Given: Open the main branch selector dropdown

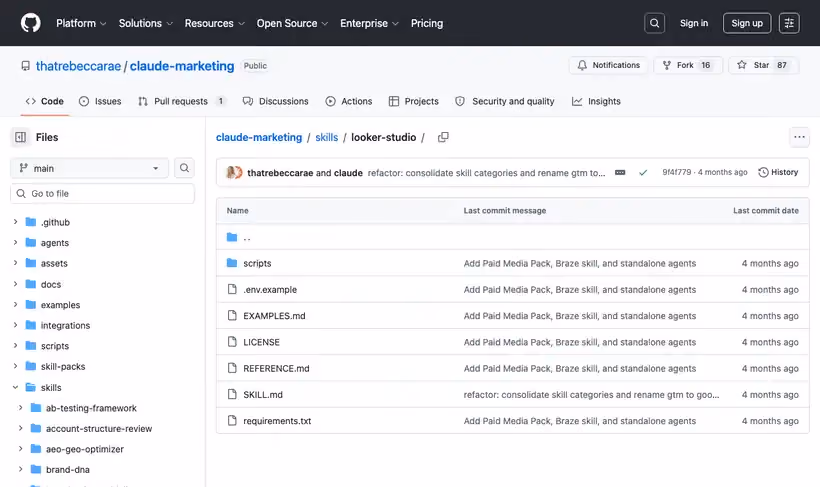Looking at the screenshot, I should click(89, 168).
